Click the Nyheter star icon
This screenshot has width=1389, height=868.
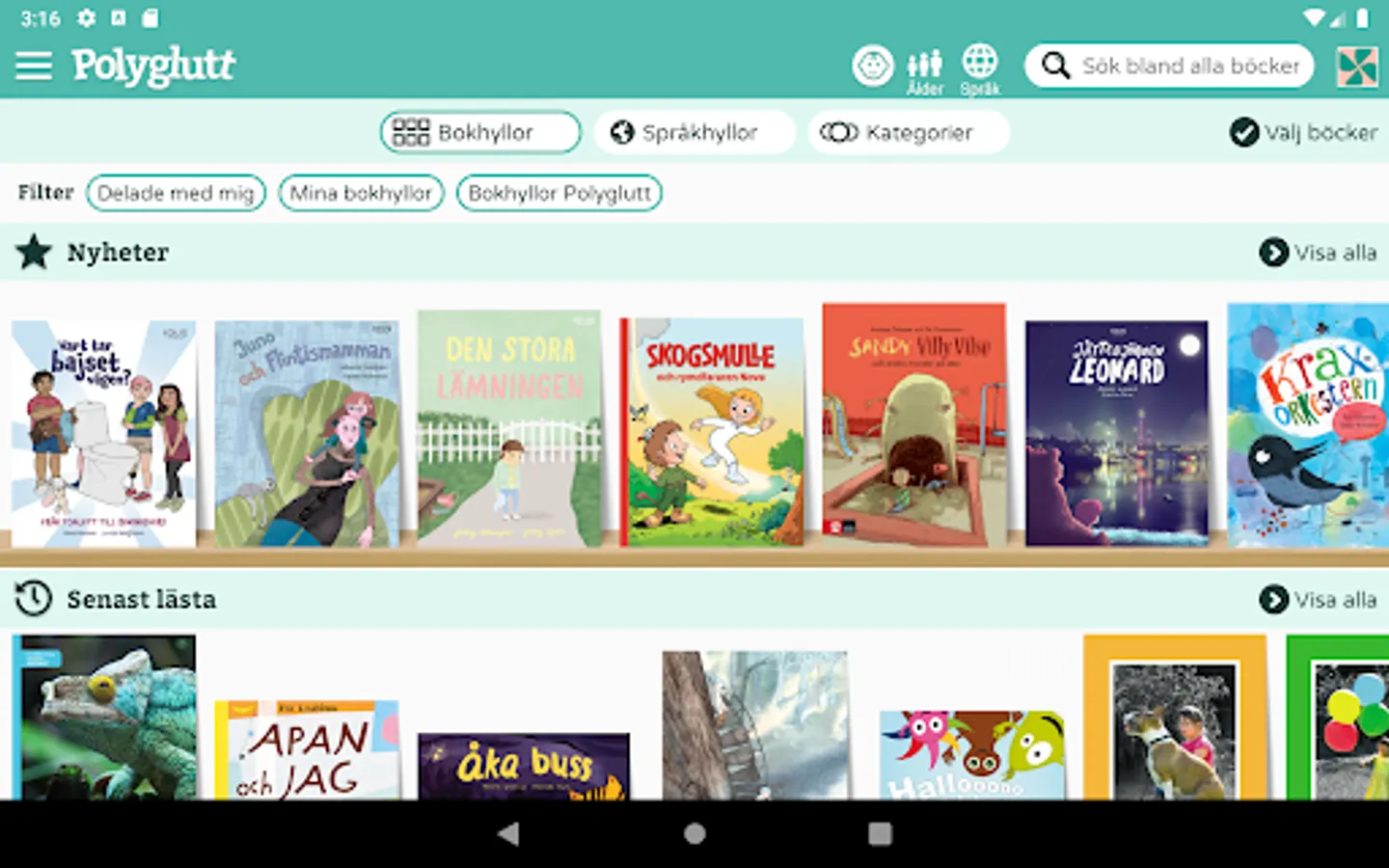click(34, 252)
